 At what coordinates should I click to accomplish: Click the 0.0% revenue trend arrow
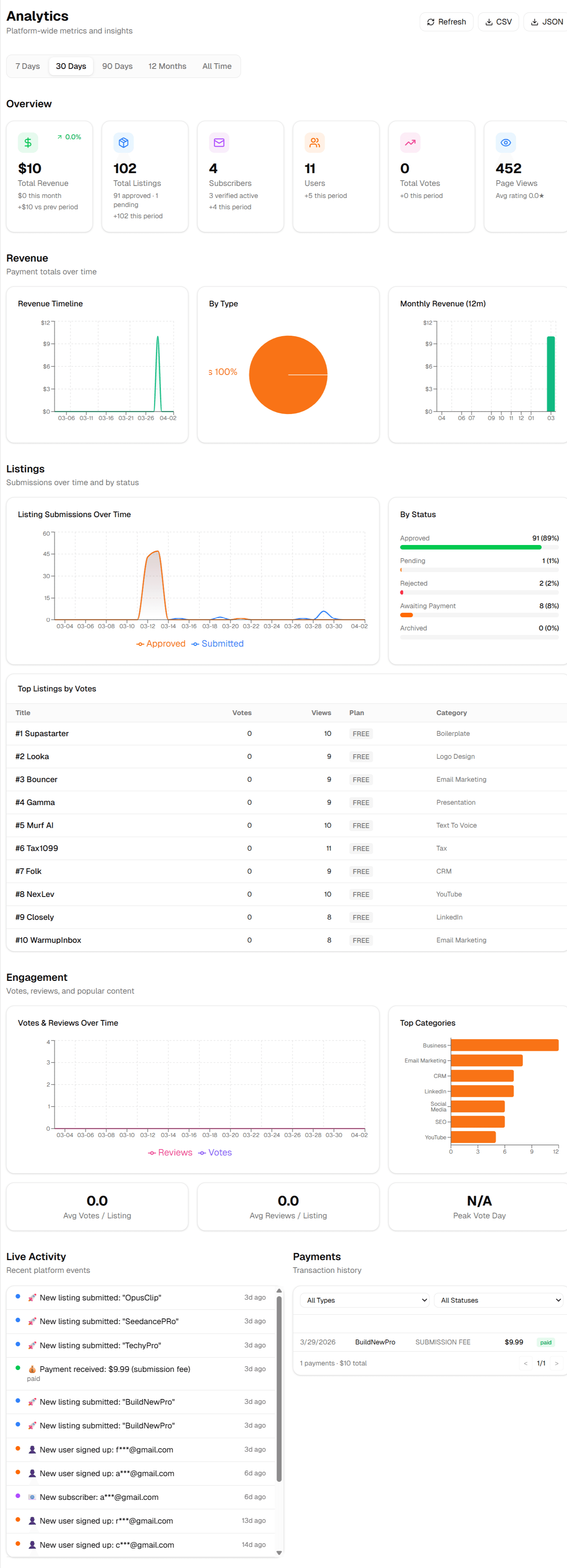[59, 137]
